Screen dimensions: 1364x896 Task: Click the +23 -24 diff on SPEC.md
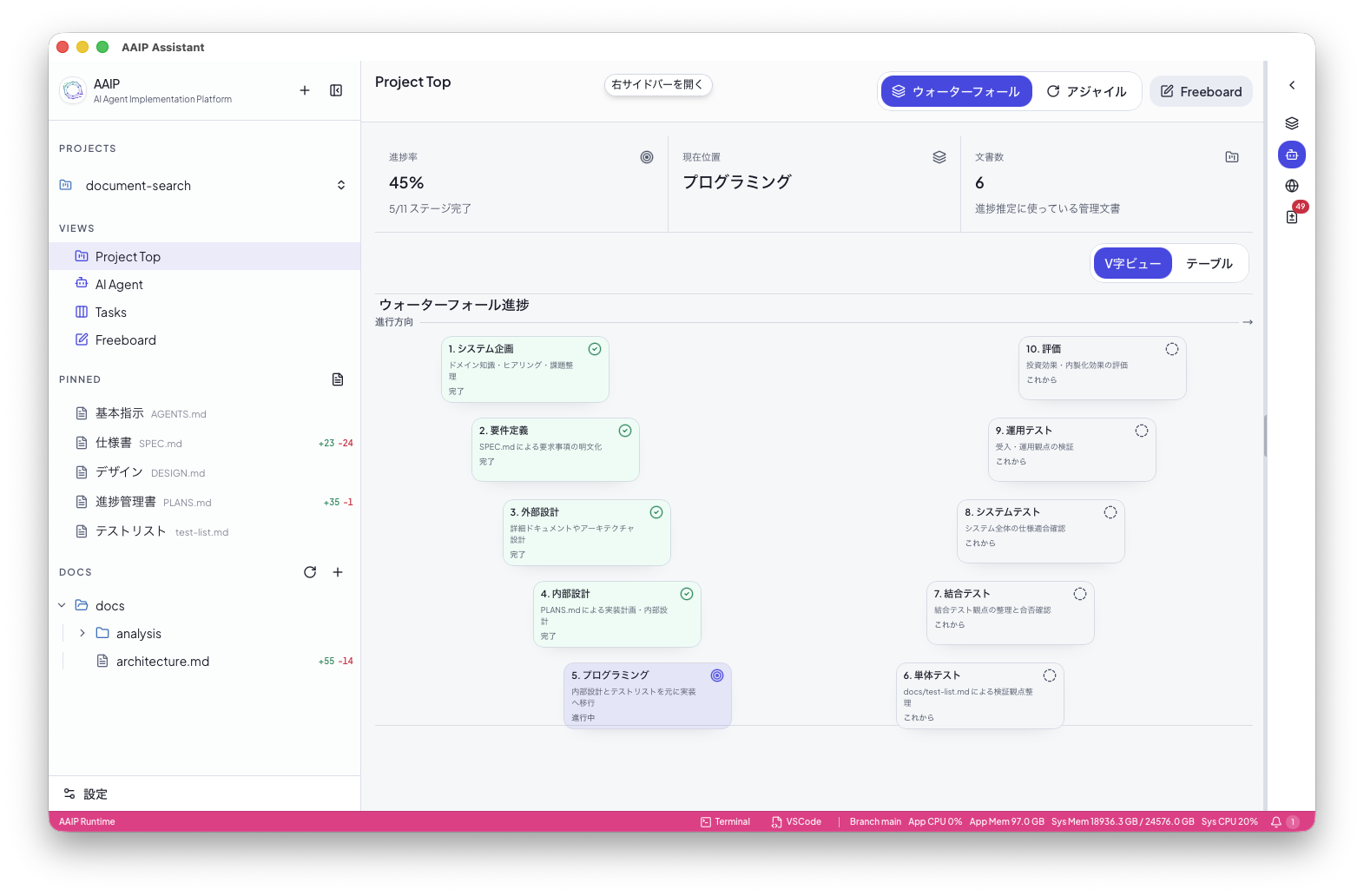(x=336, y=444)
